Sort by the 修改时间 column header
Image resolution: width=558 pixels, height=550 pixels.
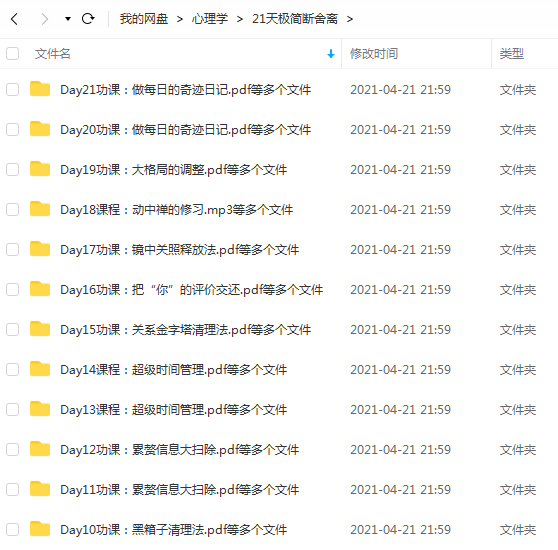(374, 54)
